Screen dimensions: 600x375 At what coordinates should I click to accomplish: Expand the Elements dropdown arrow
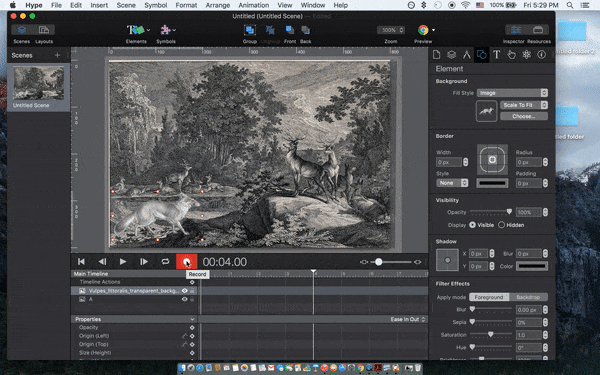tap(148, 30)
